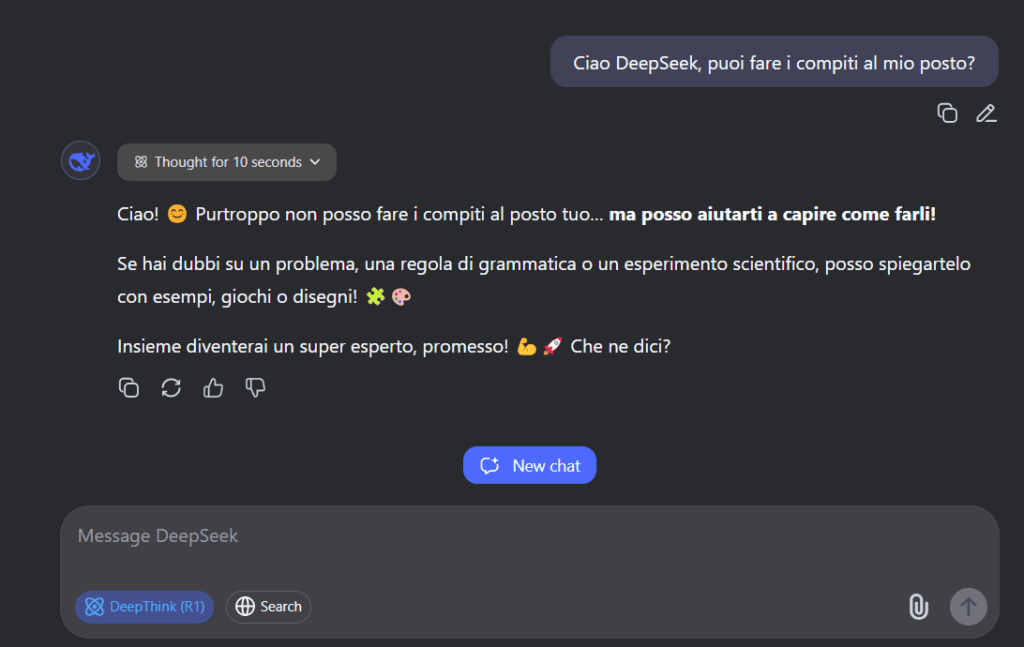Click the chevron beside thought duration

pos(315,162)
